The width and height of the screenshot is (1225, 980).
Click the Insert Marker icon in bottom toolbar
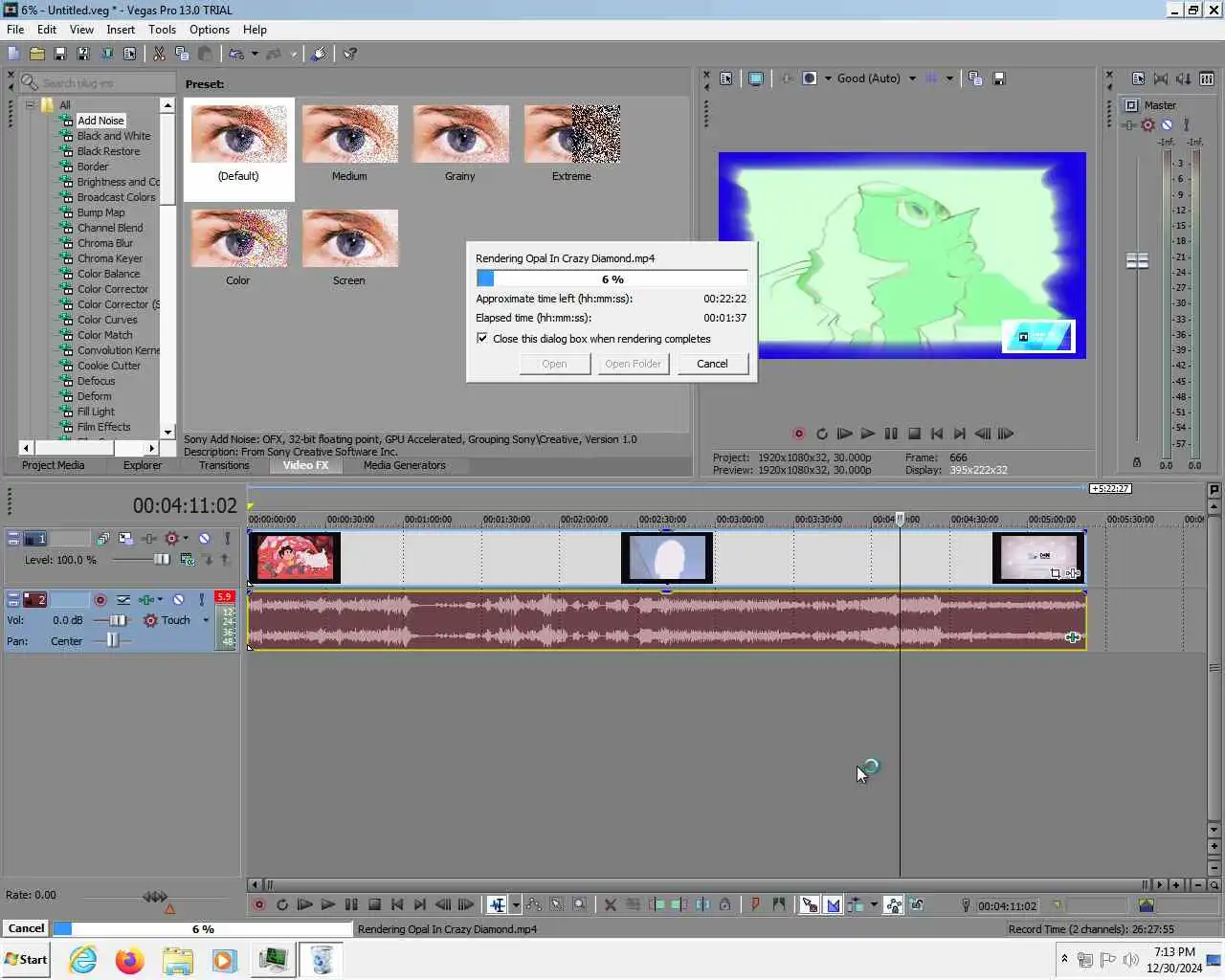tap(756, 904)
